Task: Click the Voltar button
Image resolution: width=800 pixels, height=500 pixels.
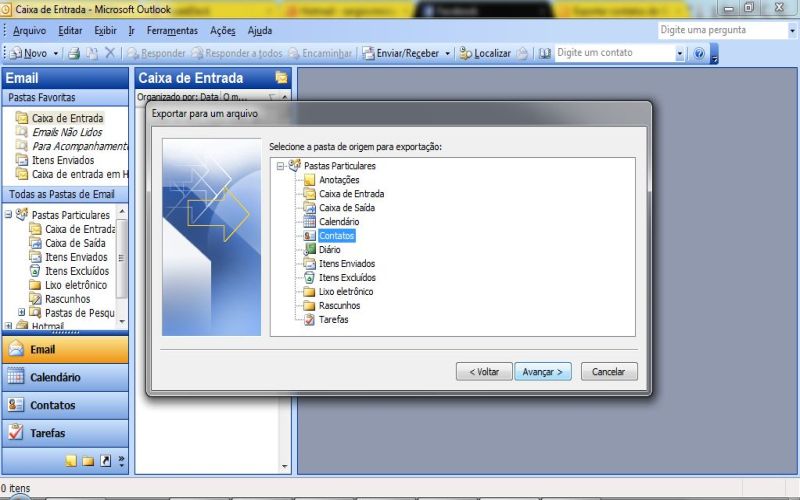Action: tap(484, 371)
